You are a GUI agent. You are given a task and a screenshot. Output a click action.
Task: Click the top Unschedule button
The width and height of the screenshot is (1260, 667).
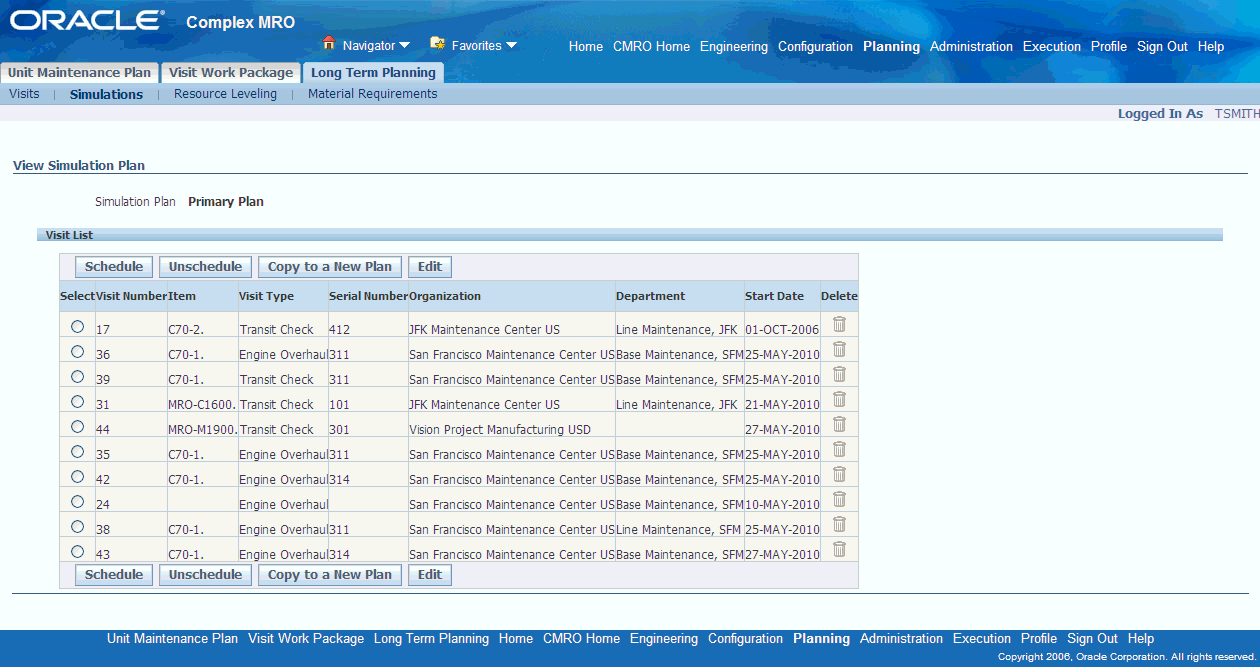click(x=205, y=267)
